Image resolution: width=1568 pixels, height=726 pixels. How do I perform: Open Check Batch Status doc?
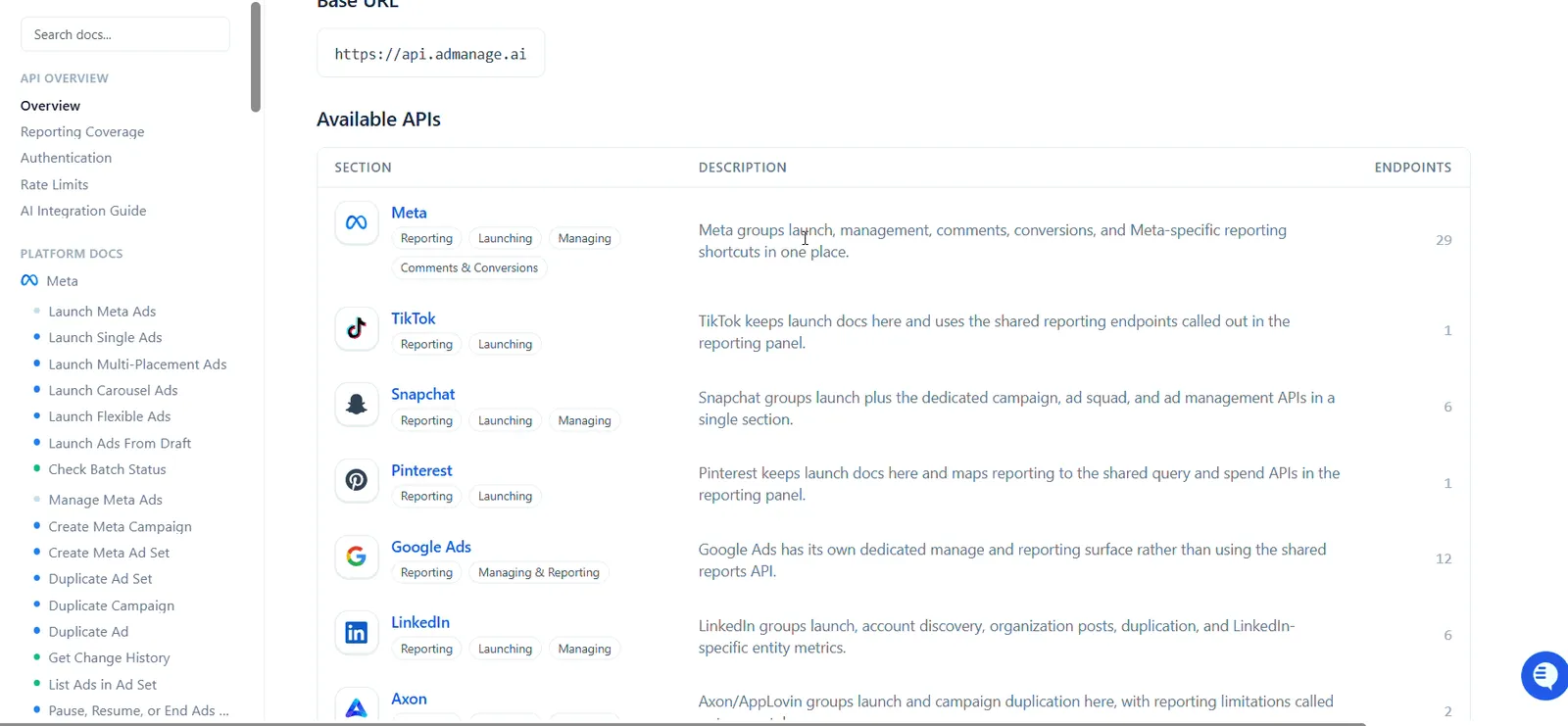[107, 469]
